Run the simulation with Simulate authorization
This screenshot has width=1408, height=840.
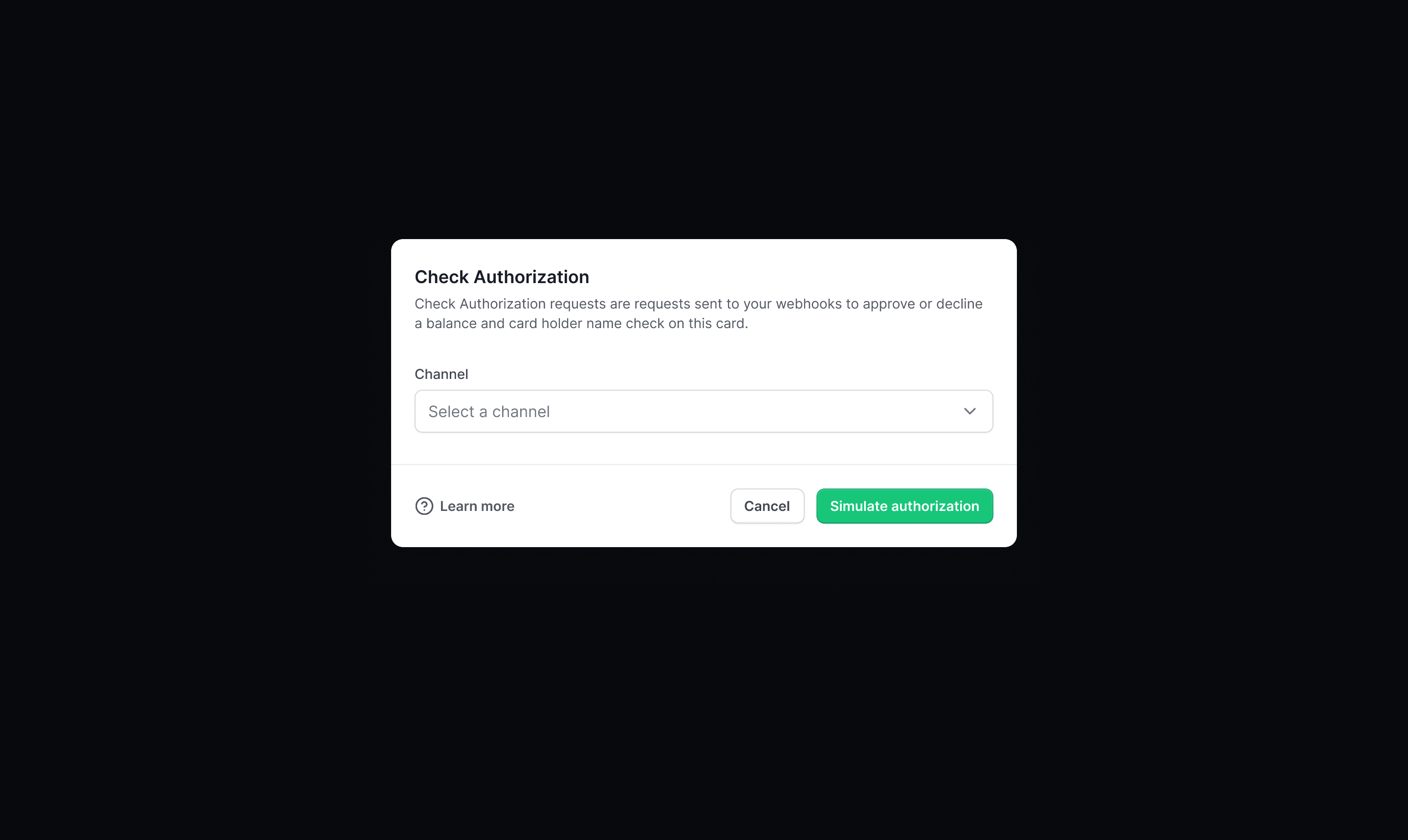[904, 506]
